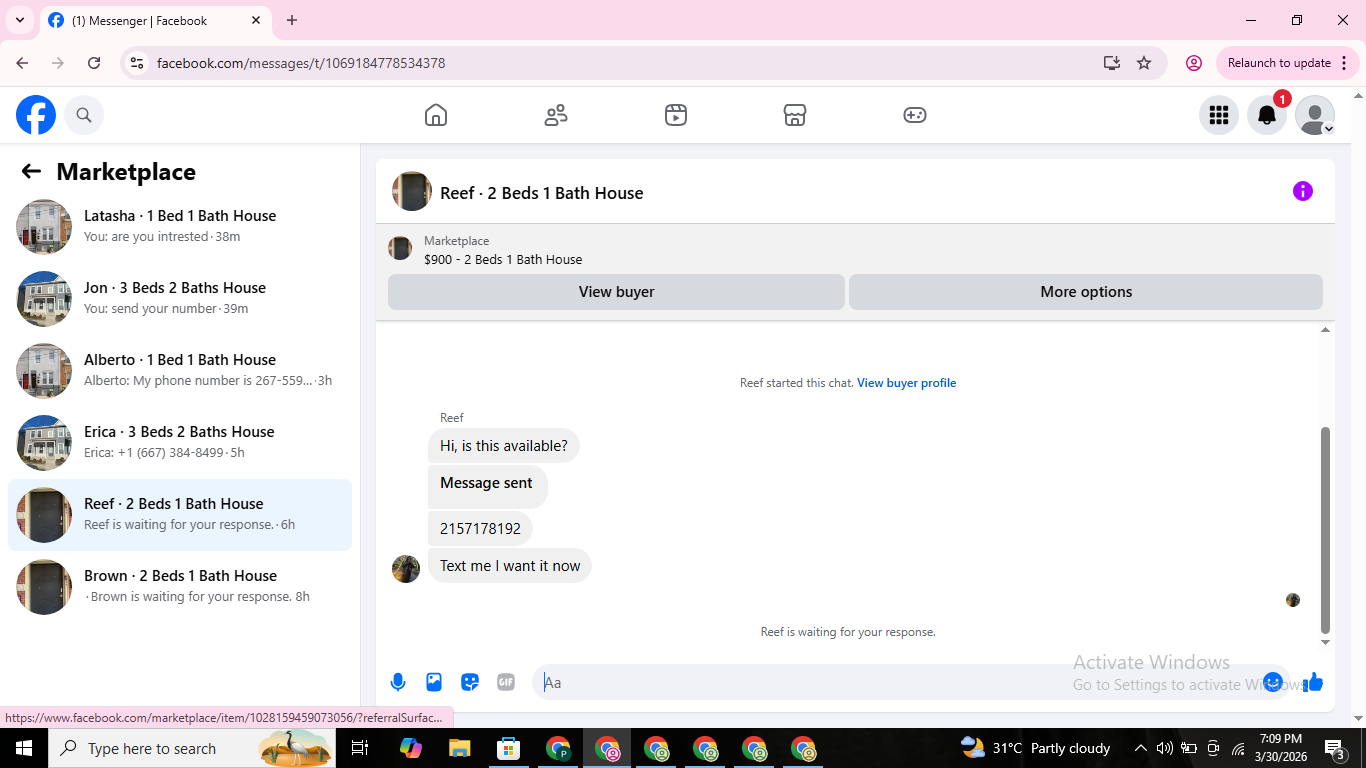Attach a photo with the image icon
This screenshot has width=1366, height=768.
(x=434, y=682)
